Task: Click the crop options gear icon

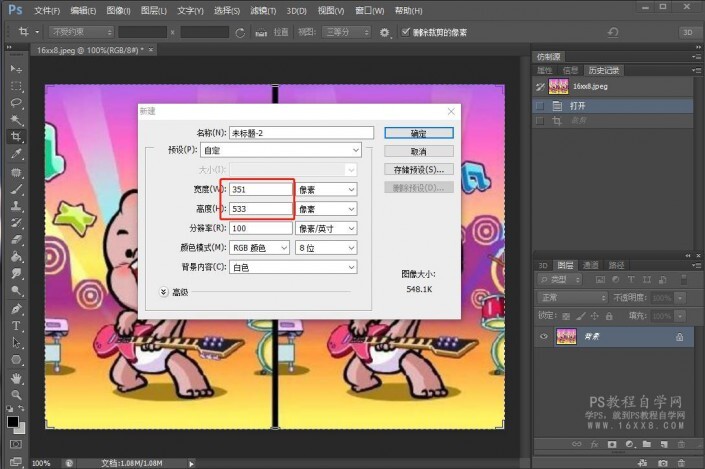Action: pyautogui.click(x=385, y=33)
